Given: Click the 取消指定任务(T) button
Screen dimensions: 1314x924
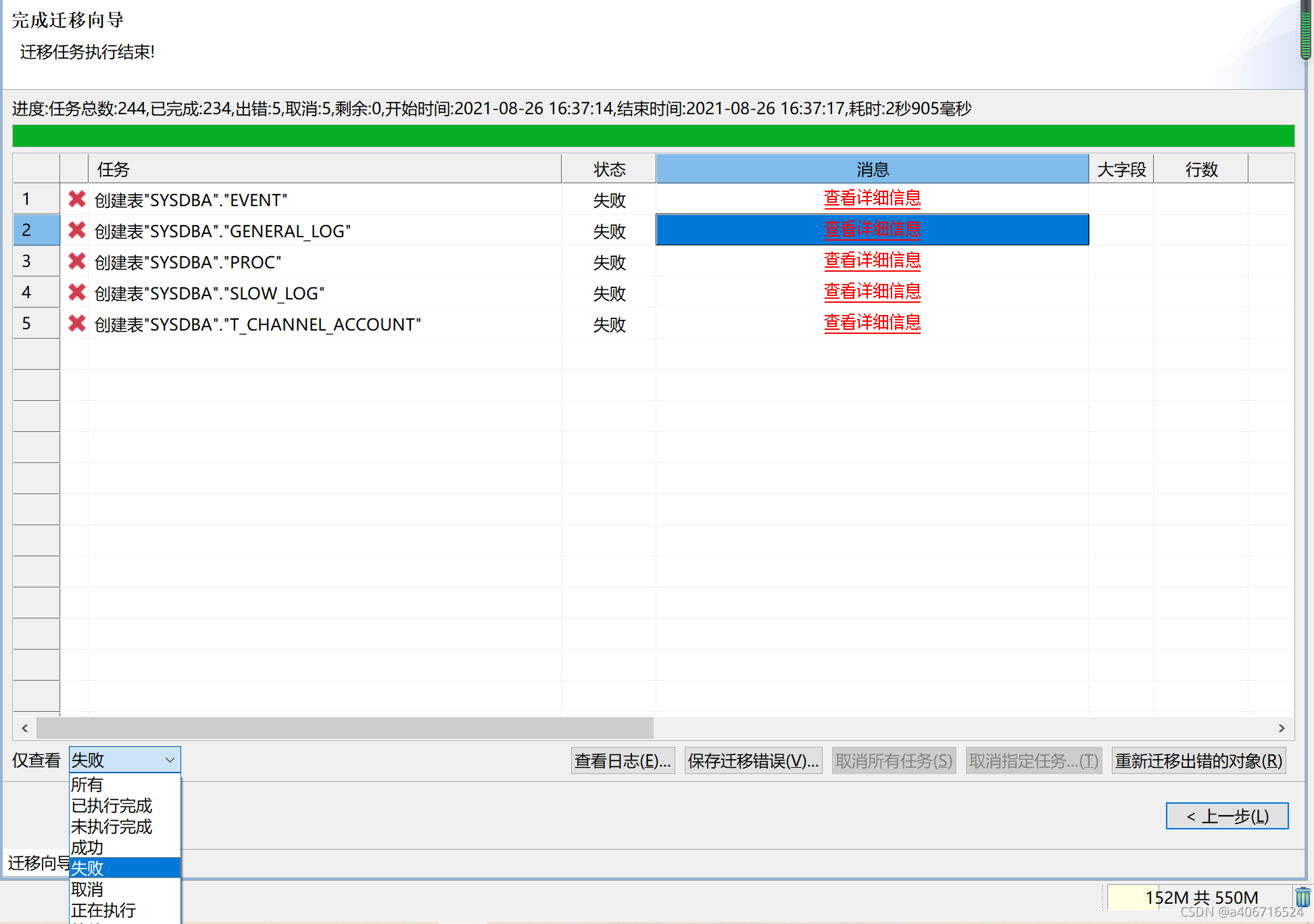Looking at the screenshot, I should (x=1033, y=760).
